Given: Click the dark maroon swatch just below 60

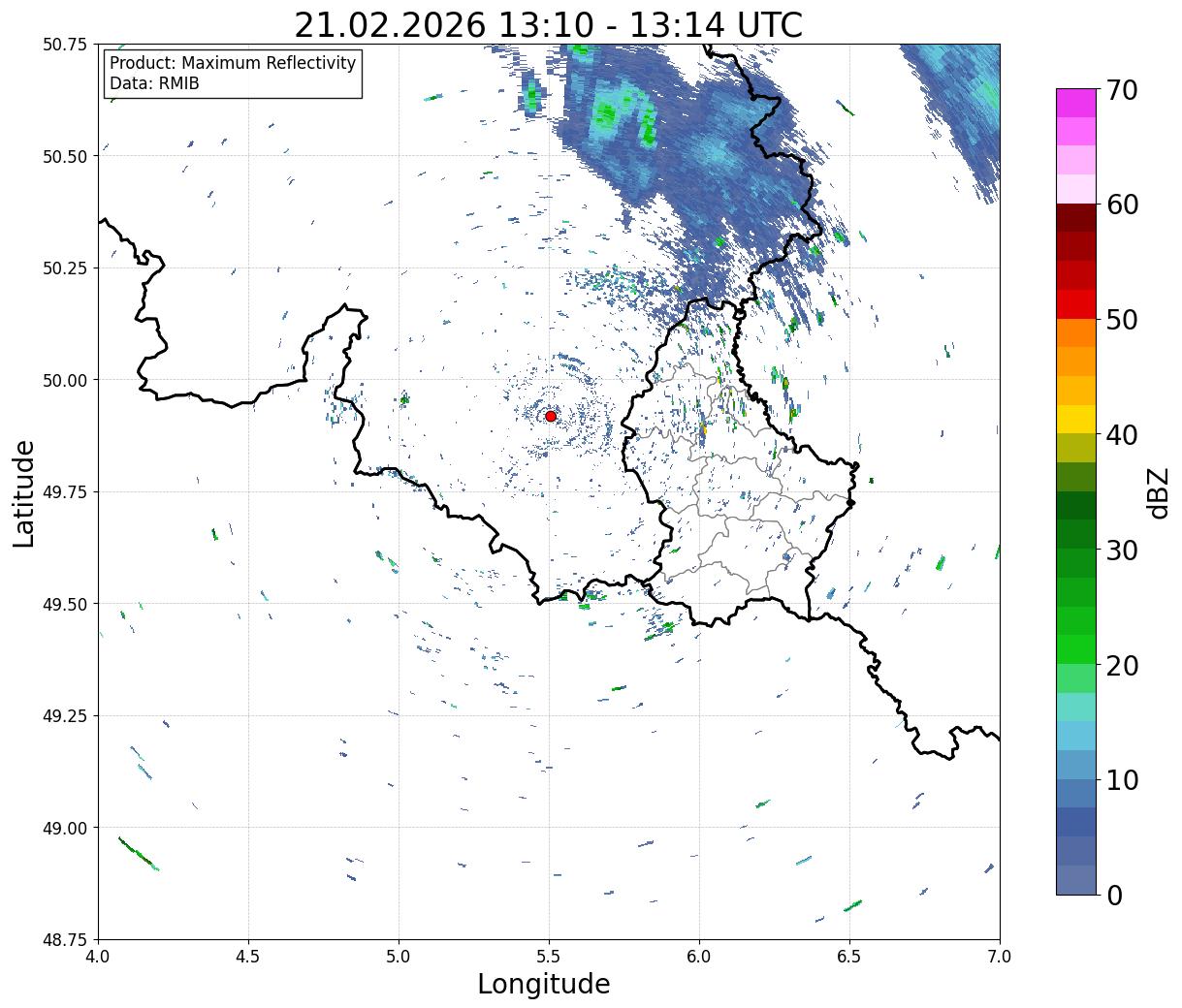Looking at the screenshot, I should point(1076,217).
